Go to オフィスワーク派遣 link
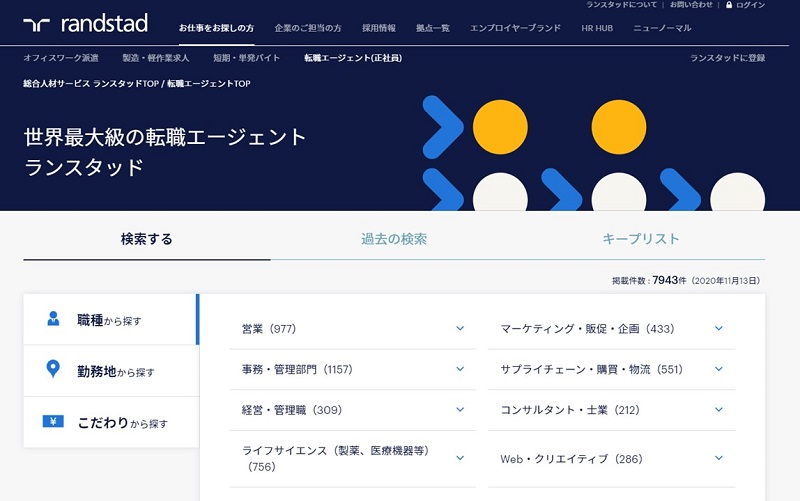Screen dimensions: 800x501 [x=61, y=58]
